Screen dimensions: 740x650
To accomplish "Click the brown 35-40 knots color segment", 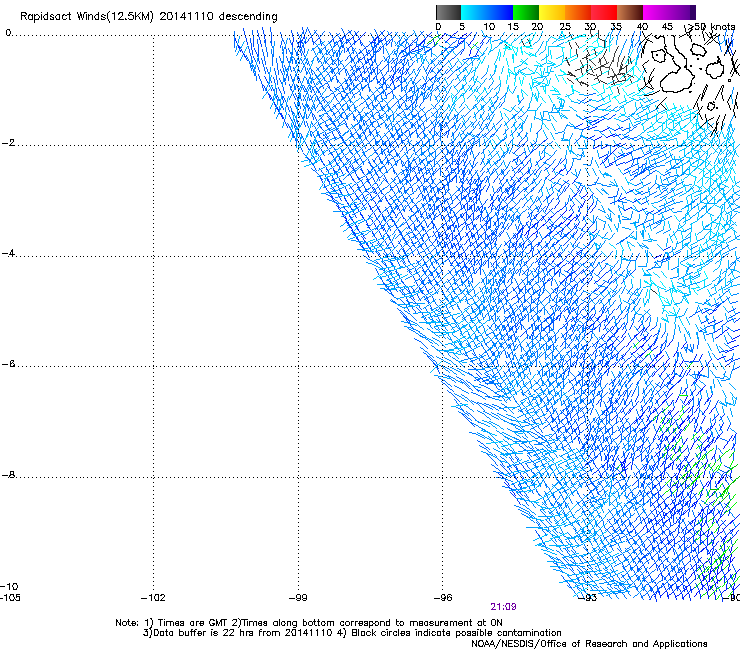I will (630, 12).
